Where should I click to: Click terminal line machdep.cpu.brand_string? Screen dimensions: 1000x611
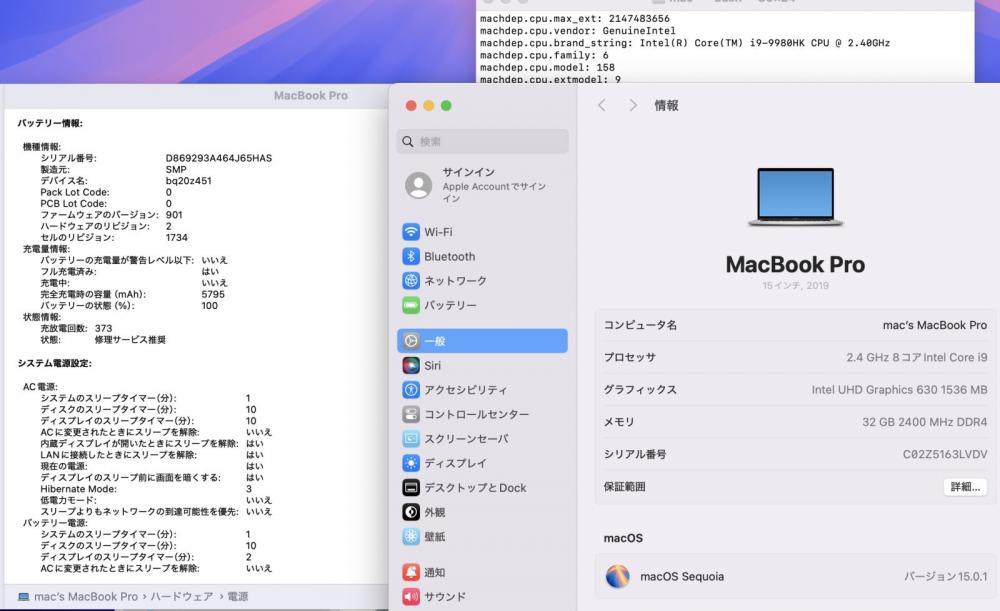(685, 43)
